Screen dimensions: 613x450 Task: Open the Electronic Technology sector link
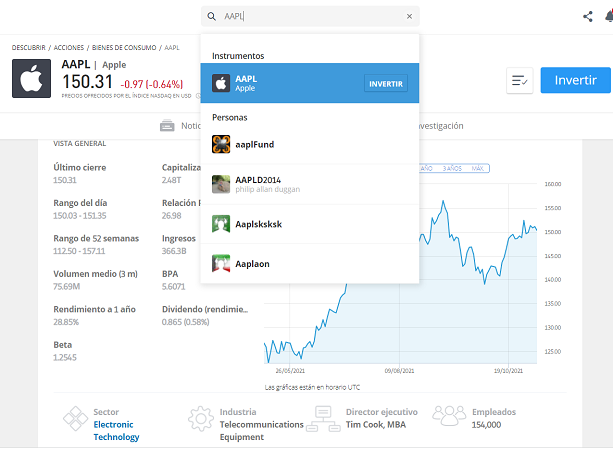click(116, 431)
